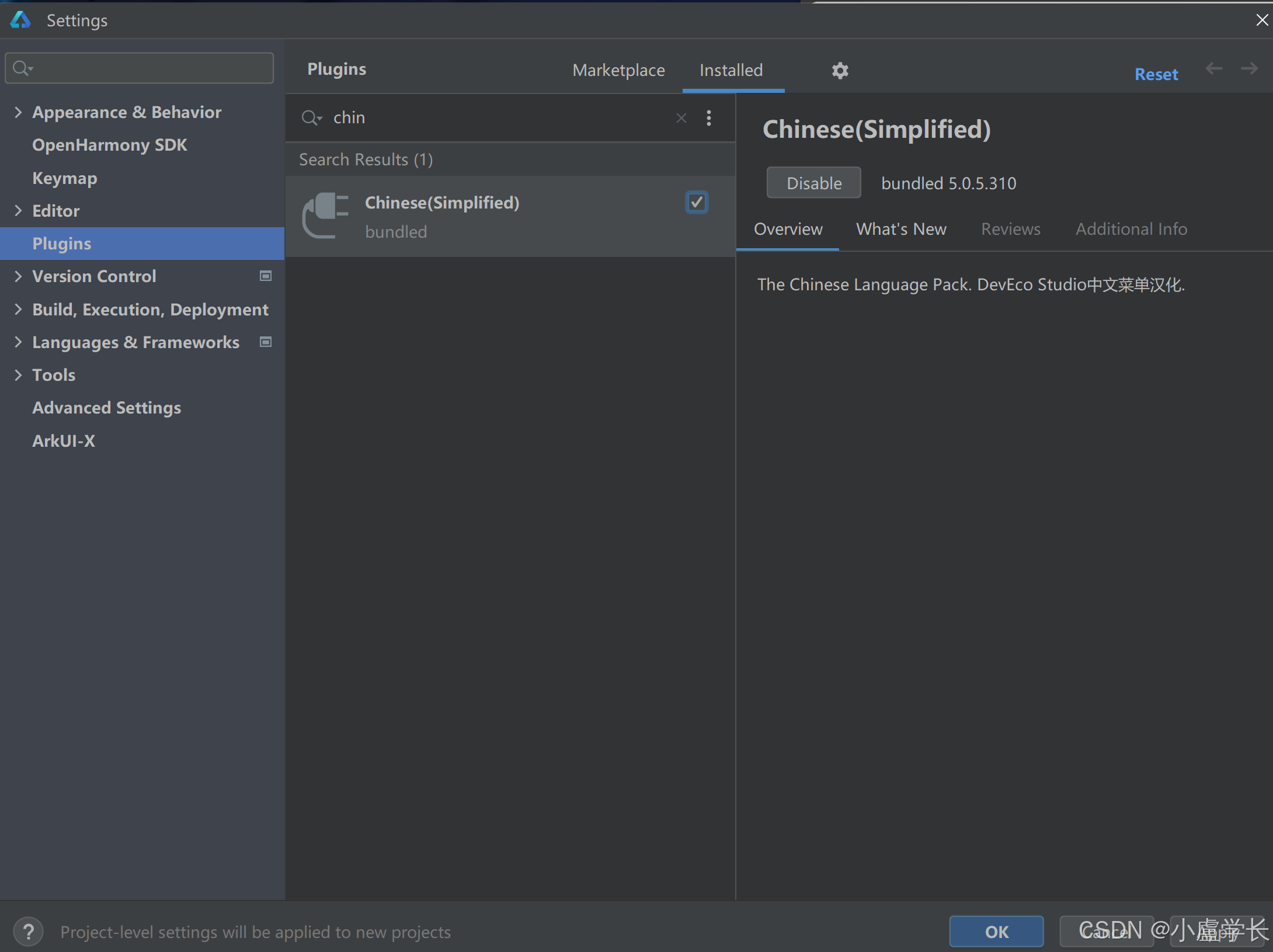
Task: Click the back navigation arrow
Action: [x=1213, y=69]
